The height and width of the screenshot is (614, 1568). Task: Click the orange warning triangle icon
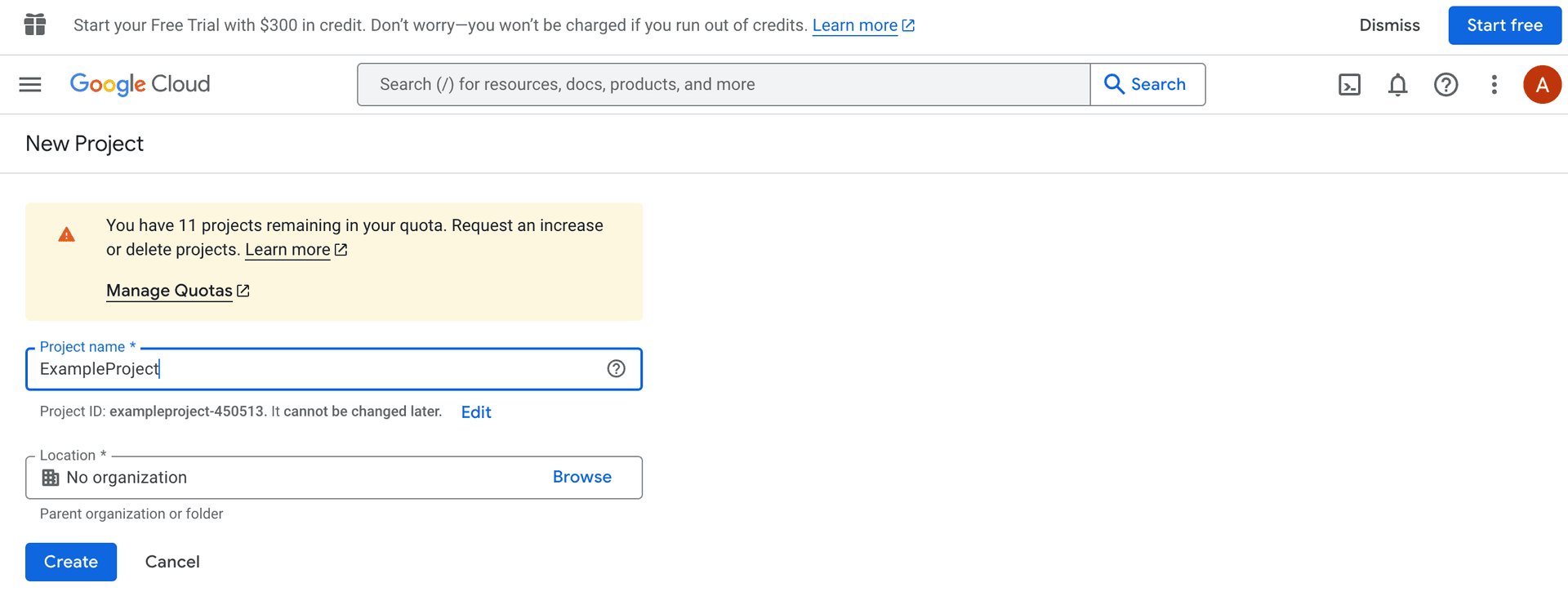67,235
